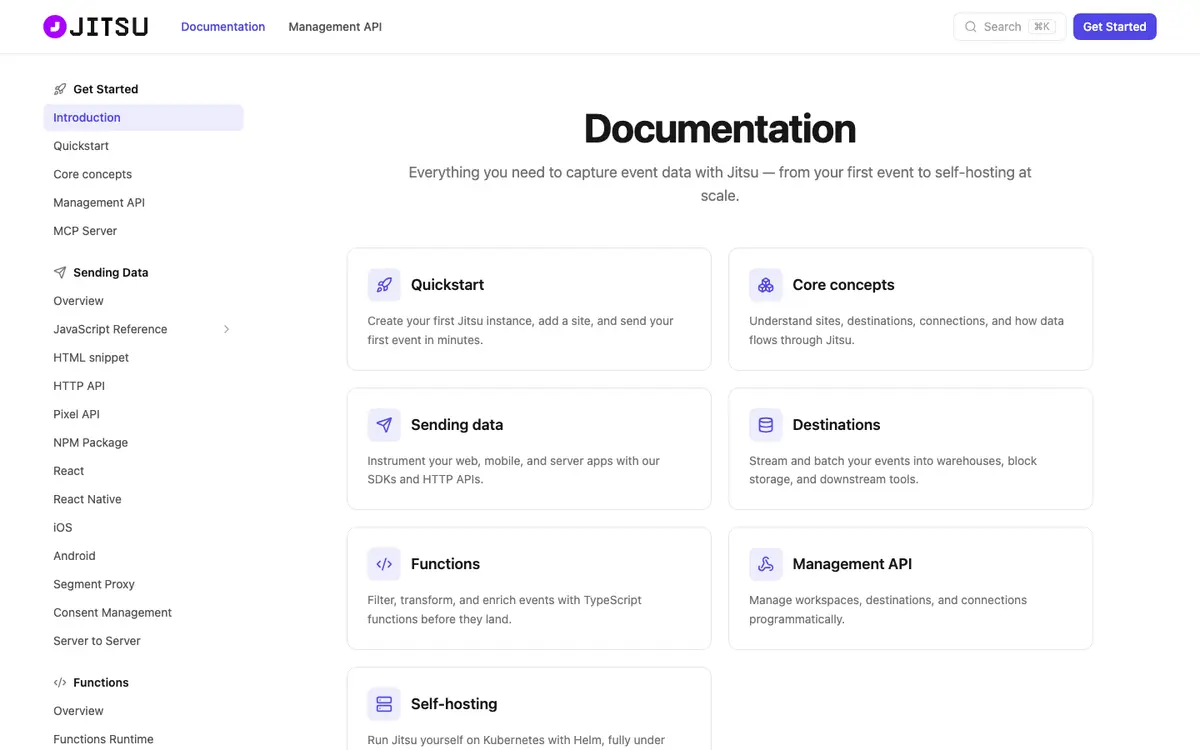The height and width of the screenshot is (750, 1200).
Task: Click the Sending Data section heading
Action: pyautogui.click(x=110, y=272)
